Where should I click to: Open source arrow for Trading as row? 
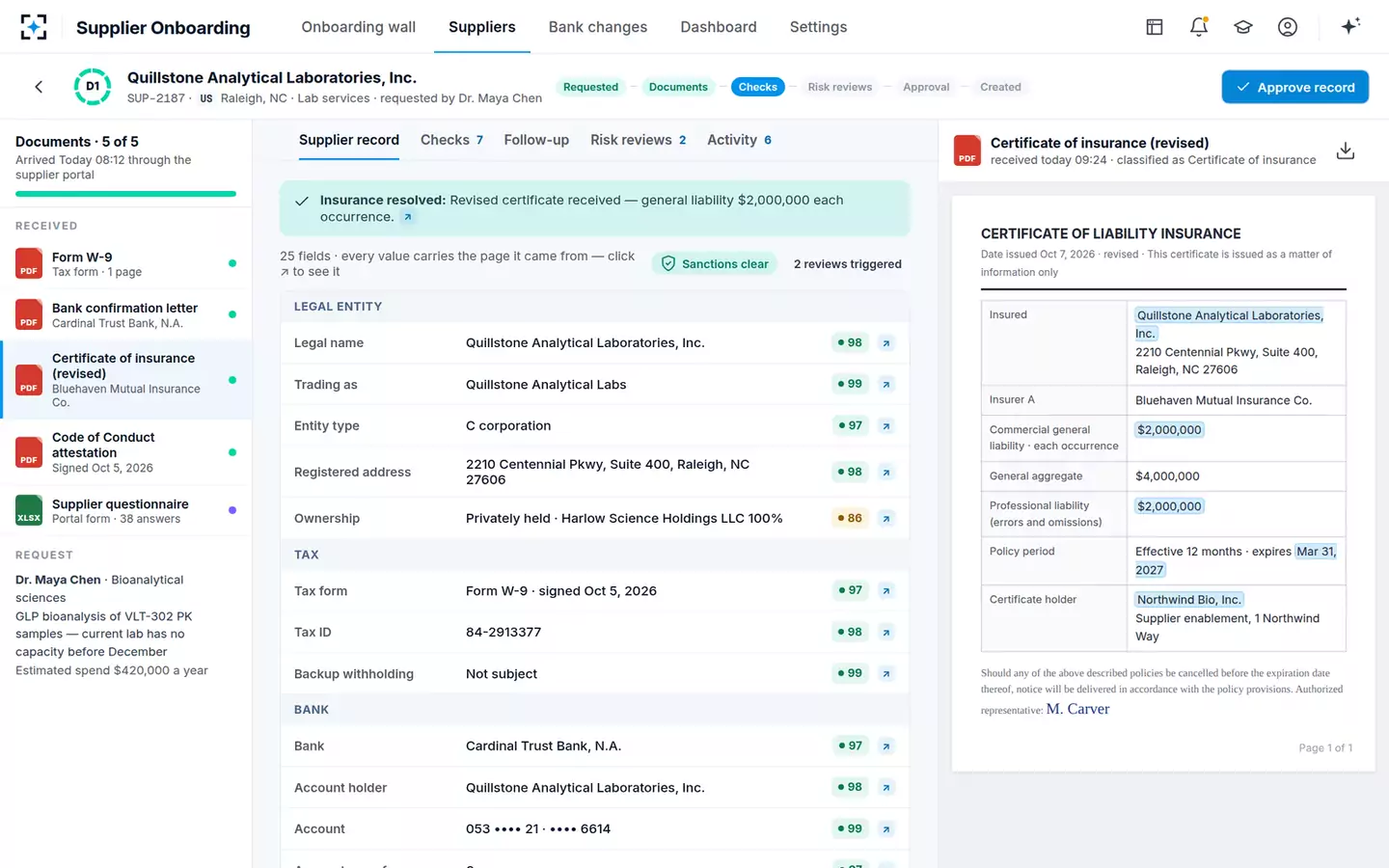886,385
